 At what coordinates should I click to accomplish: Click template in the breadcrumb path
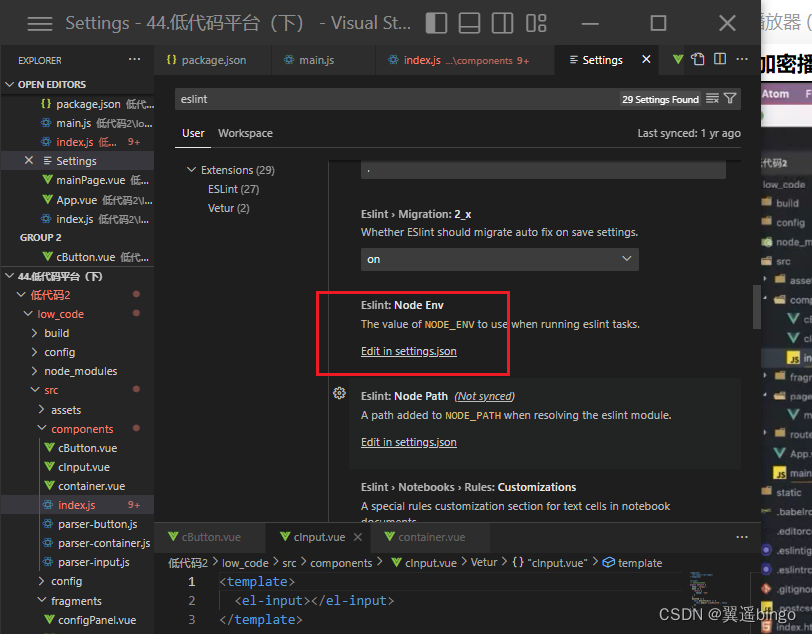coord(640,563)
